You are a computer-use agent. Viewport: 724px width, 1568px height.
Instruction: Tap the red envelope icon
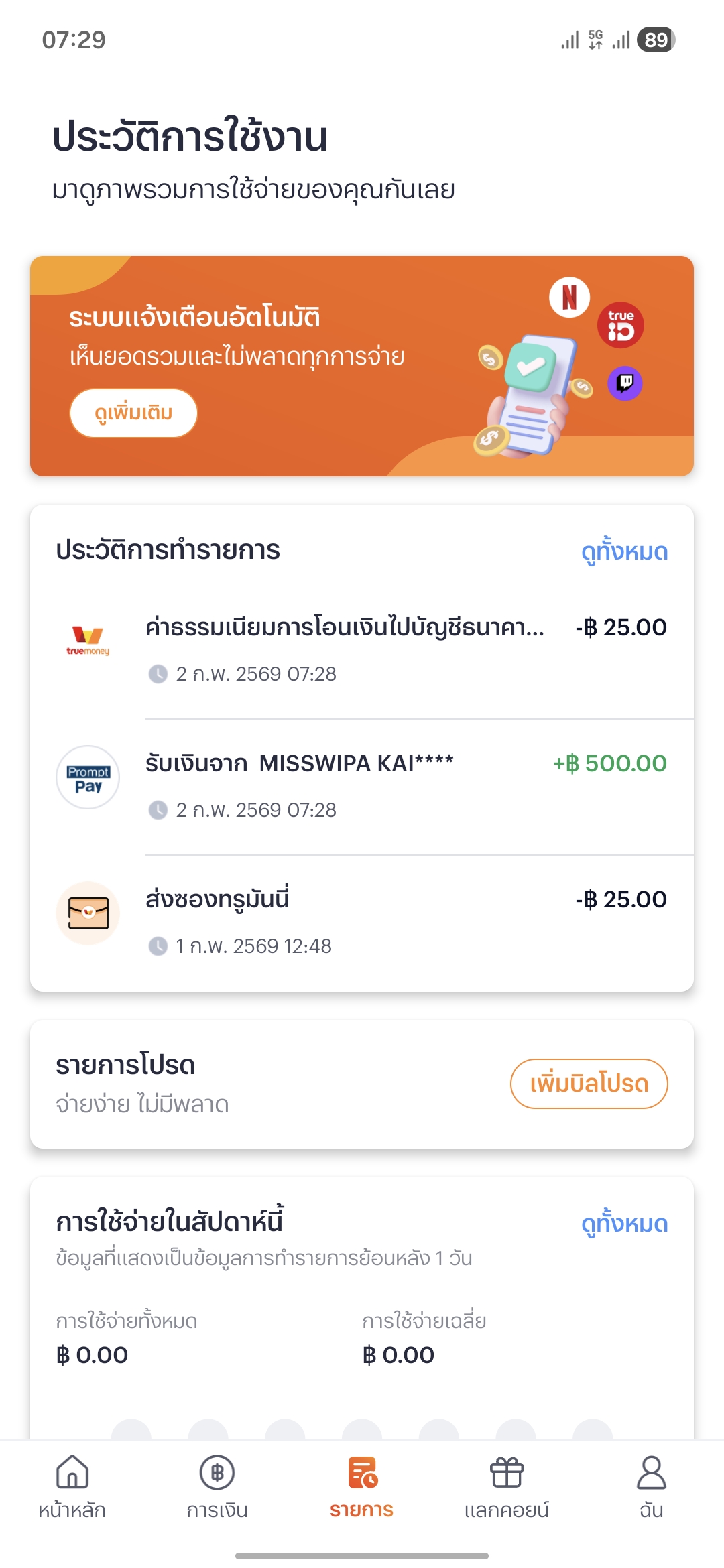(88, 913)
